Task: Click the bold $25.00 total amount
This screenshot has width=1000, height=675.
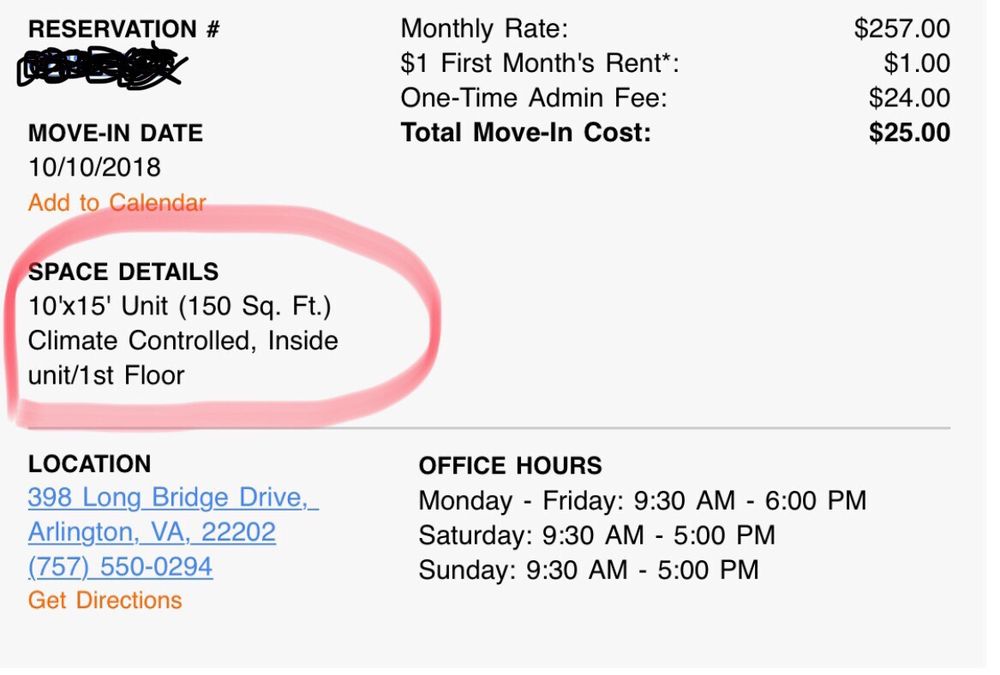Action: coord(909,133)
